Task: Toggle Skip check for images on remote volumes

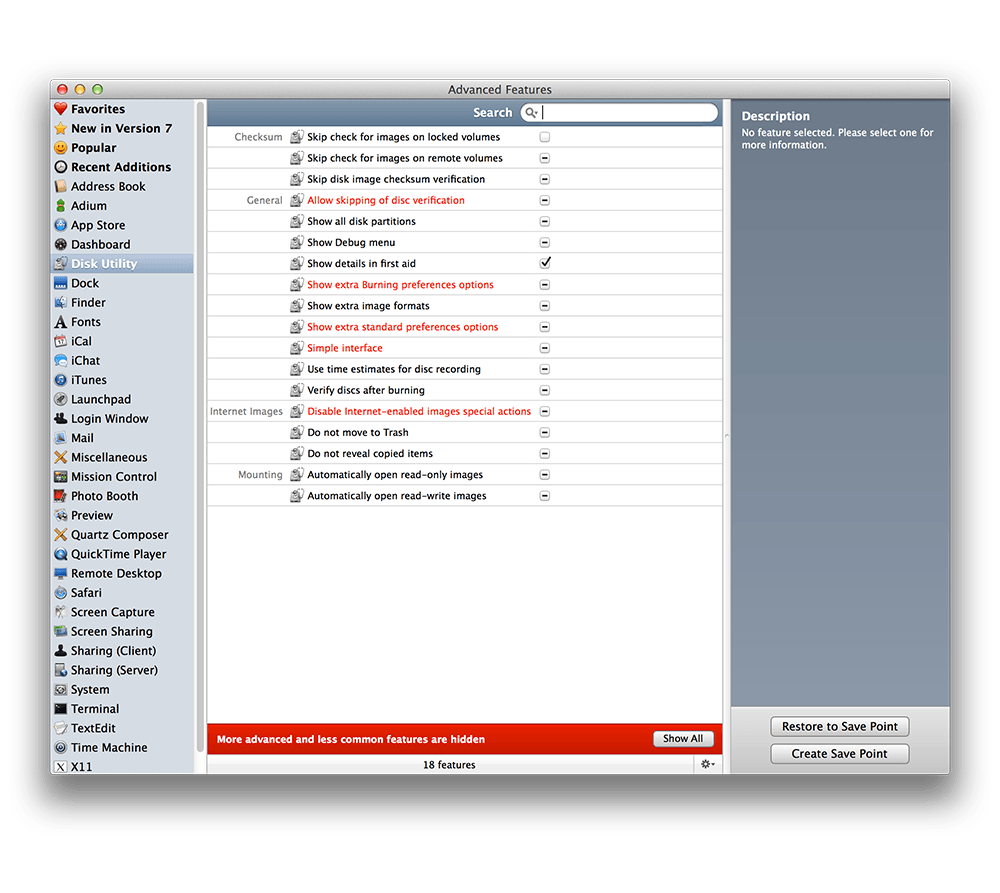Action: [x=545, y=158]
